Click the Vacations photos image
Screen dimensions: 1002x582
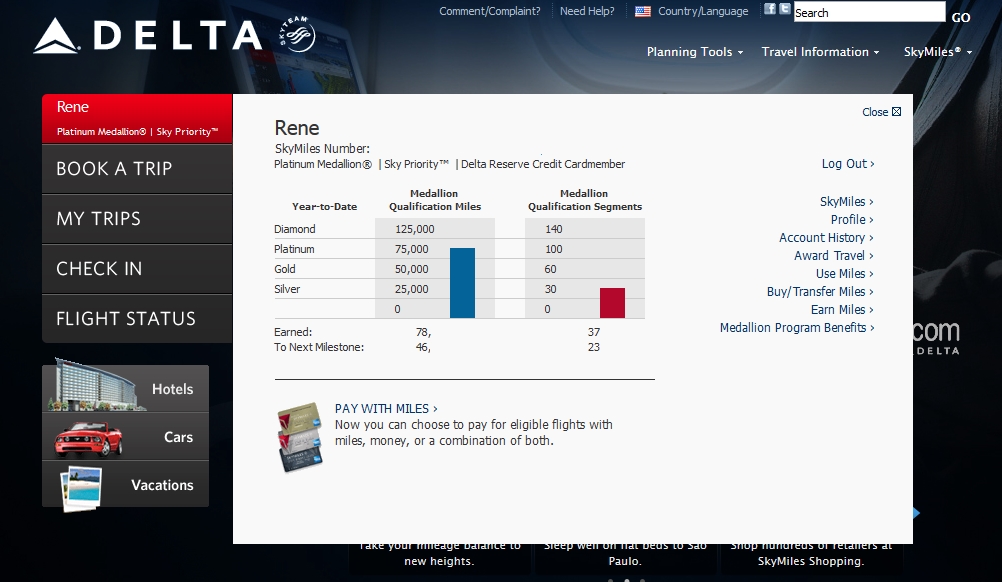(x=82, y=487)
